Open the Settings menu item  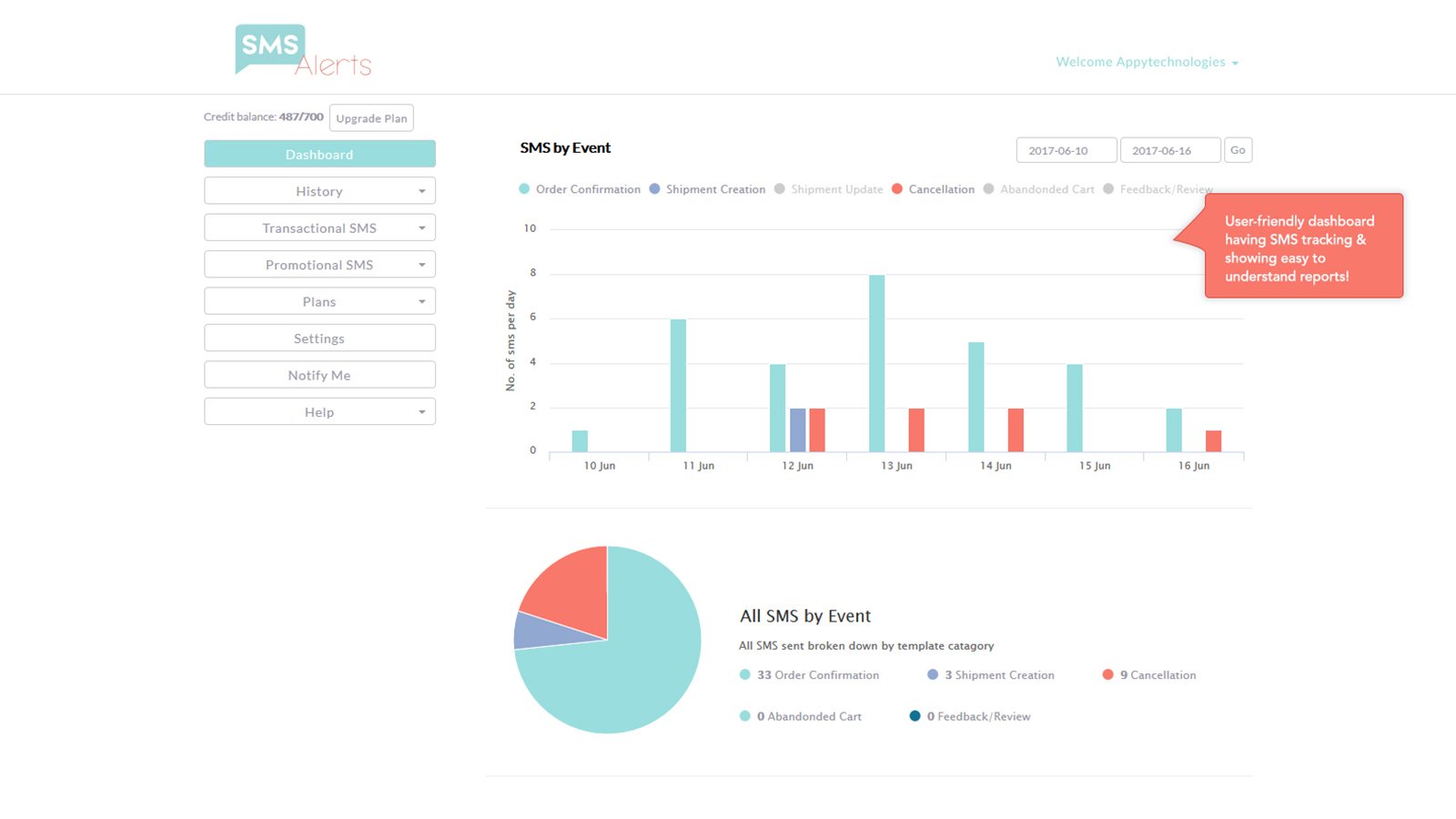click(x=319, y=339)
